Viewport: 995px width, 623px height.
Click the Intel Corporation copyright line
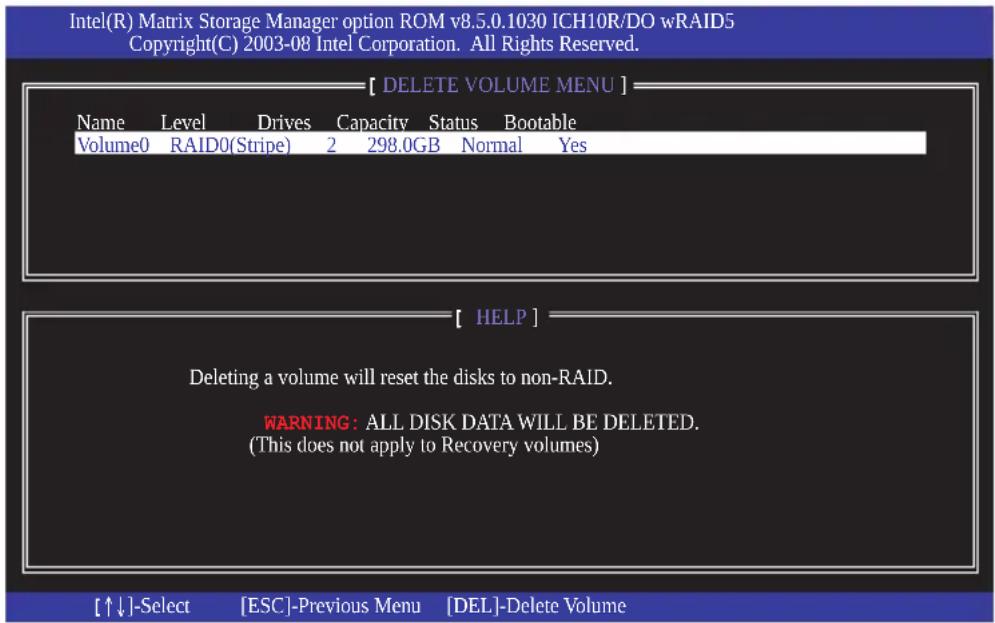pos(384,44)
